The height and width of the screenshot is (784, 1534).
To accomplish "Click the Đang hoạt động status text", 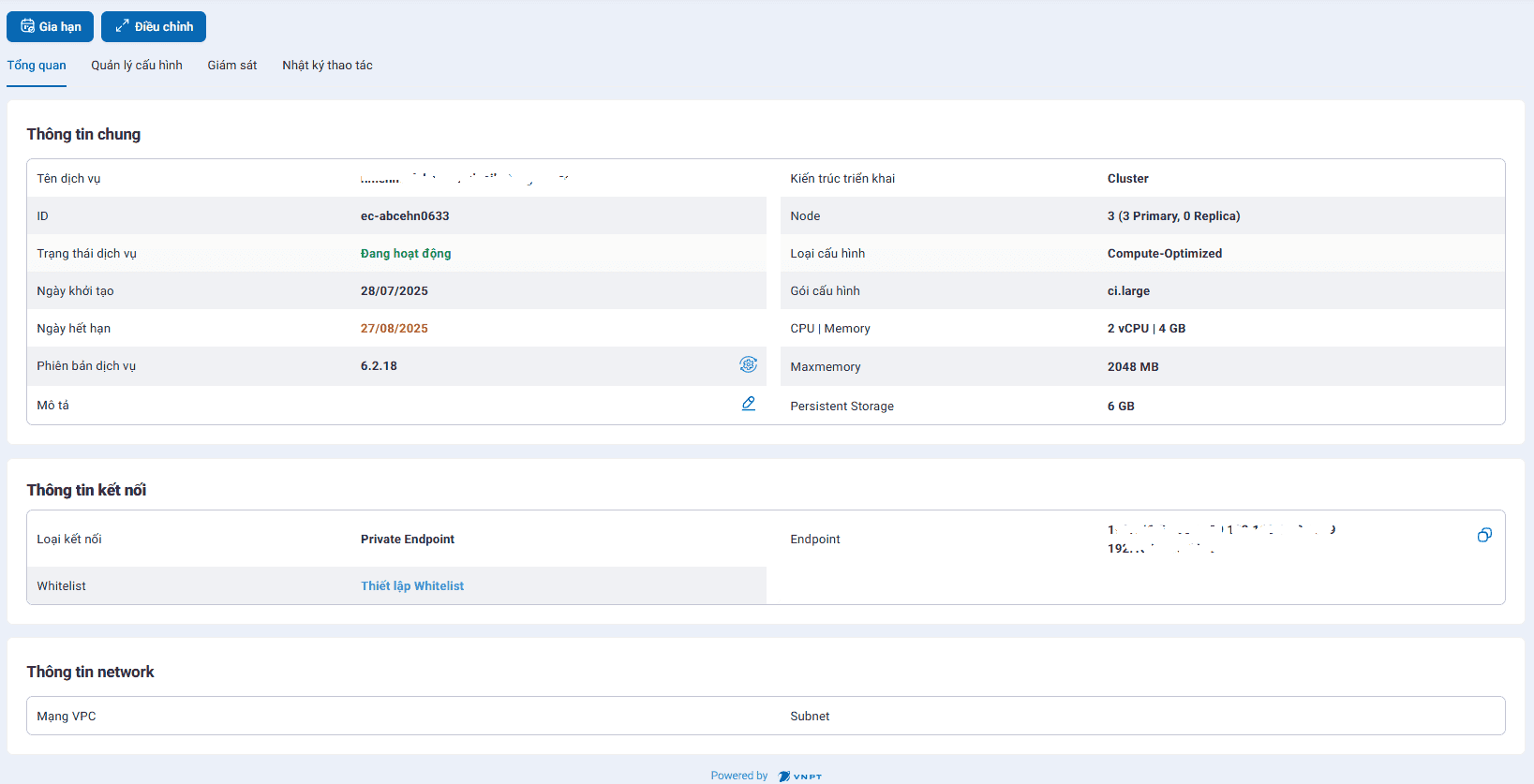I will [406, 254].
